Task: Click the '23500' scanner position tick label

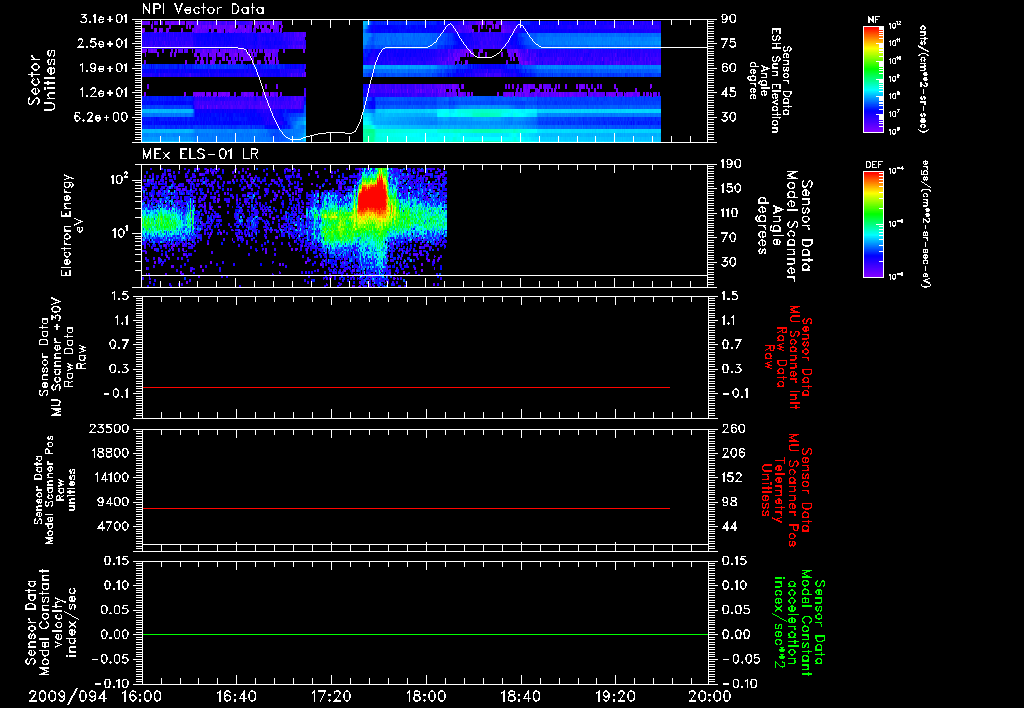Action: pyautogui.click(x=108, y=428)
